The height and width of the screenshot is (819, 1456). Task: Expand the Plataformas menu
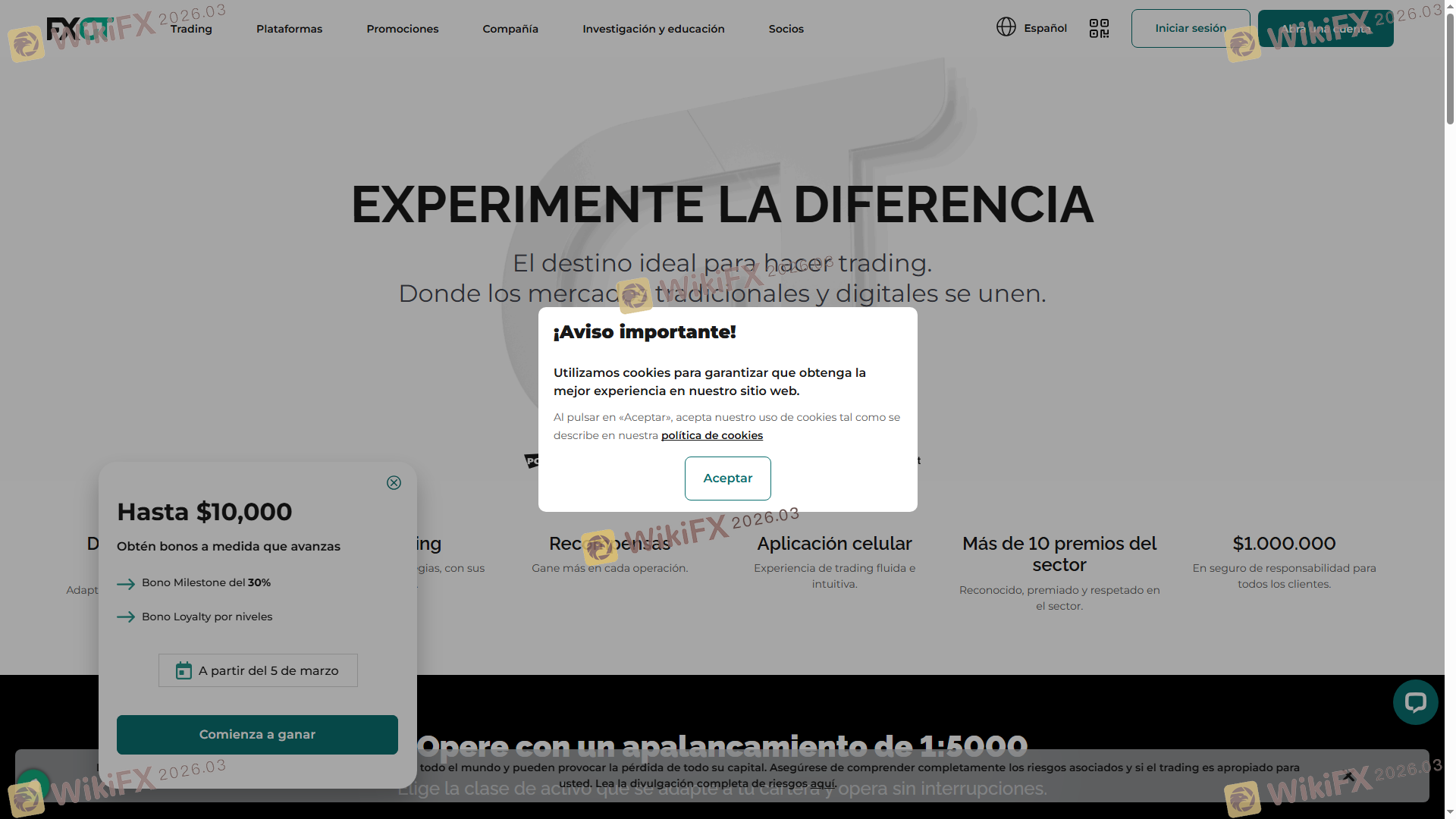(x=289, y=29)
